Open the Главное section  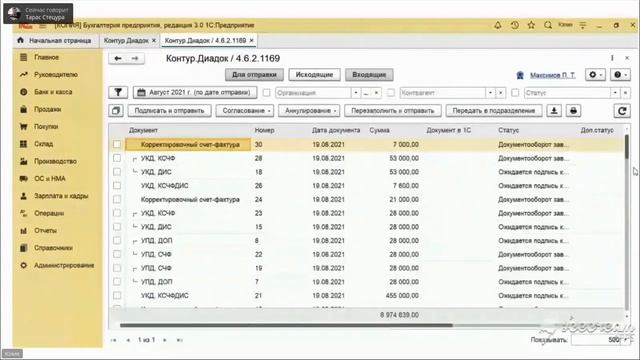click(47, 58)
